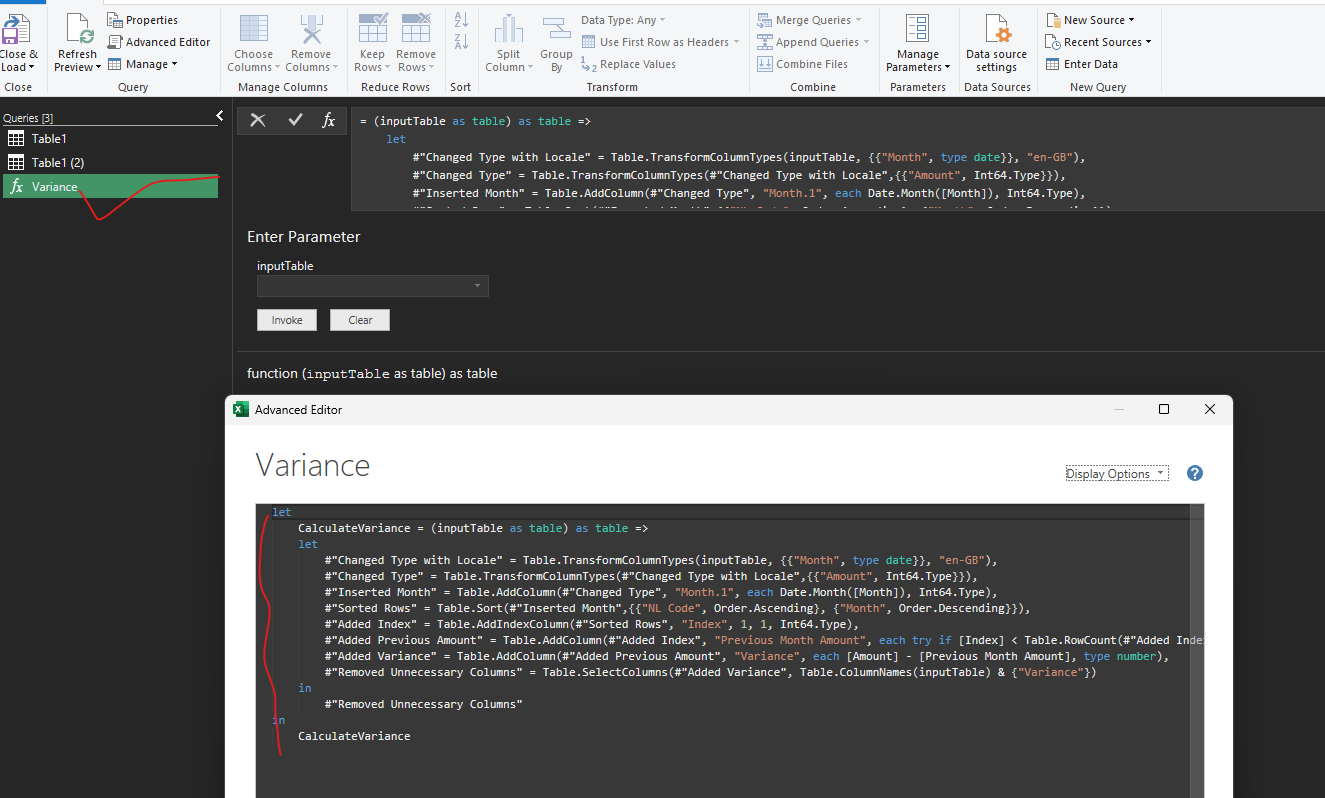This screenshot has width=1325, height=798.
Task: Collapse the Queries pane chevron
Action: pos(220,117)
